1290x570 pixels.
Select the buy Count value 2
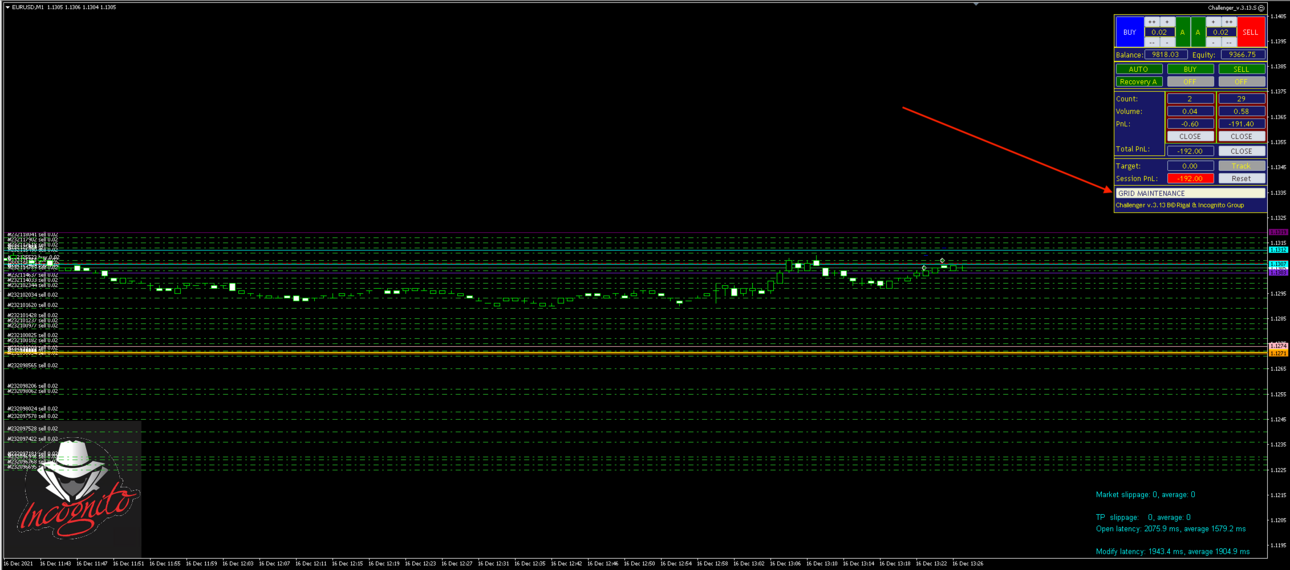[x=1190, y=99]
